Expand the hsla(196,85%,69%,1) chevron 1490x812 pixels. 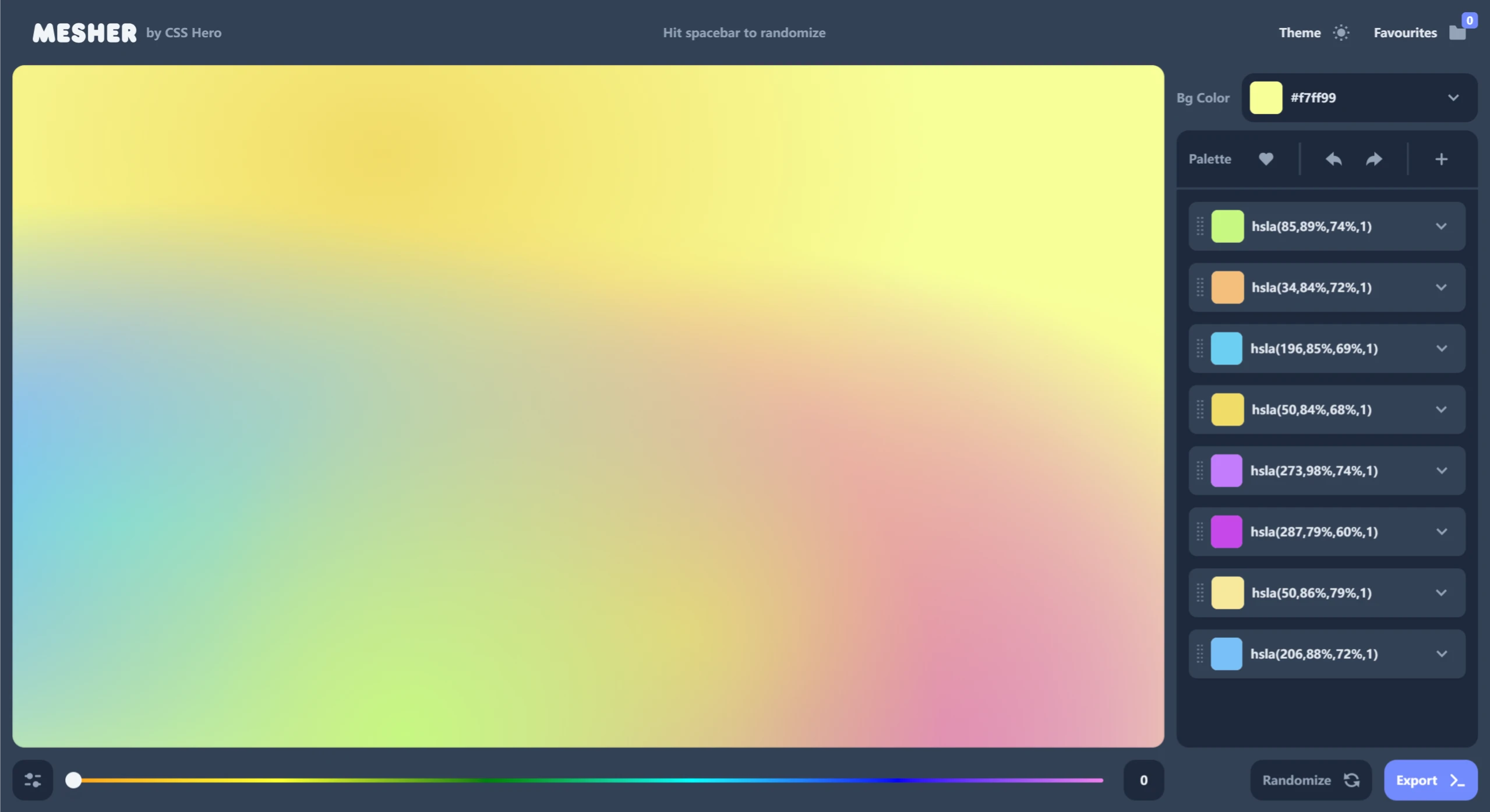tap(1441, 348)
